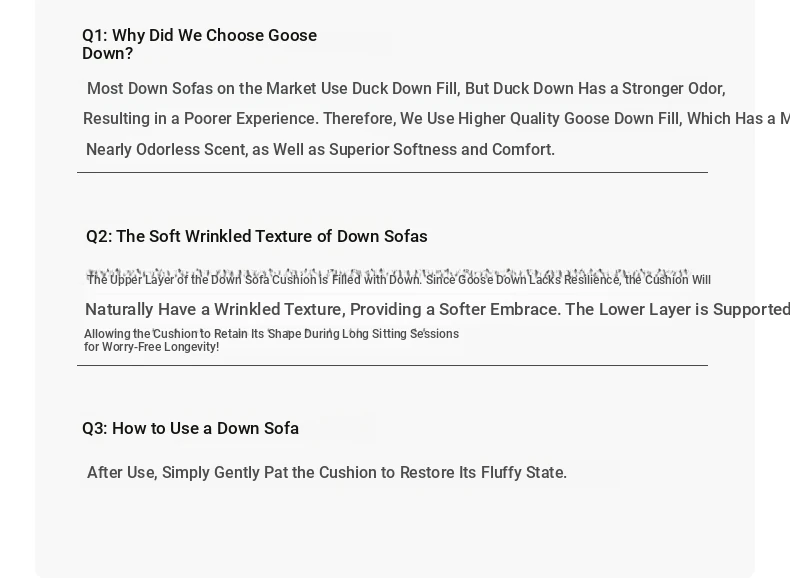Click the words 'Duck Down Fill' in Q1 answer
This screenshot has height=578, width=790.
click(406, 89)
